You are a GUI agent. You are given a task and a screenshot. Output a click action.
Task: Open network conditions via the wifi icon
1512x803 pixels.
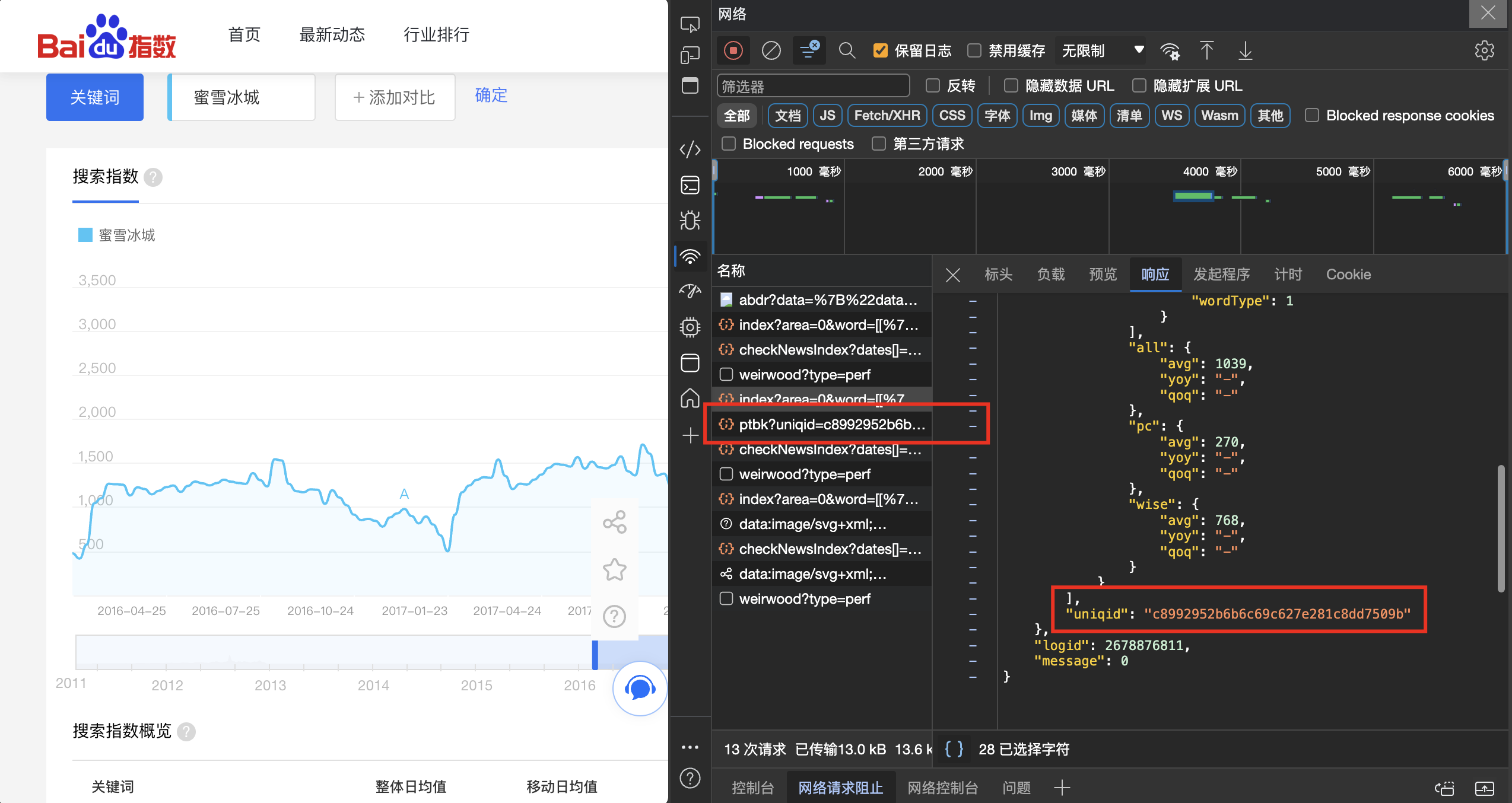pyautogui.click(x=1170, y=50)
